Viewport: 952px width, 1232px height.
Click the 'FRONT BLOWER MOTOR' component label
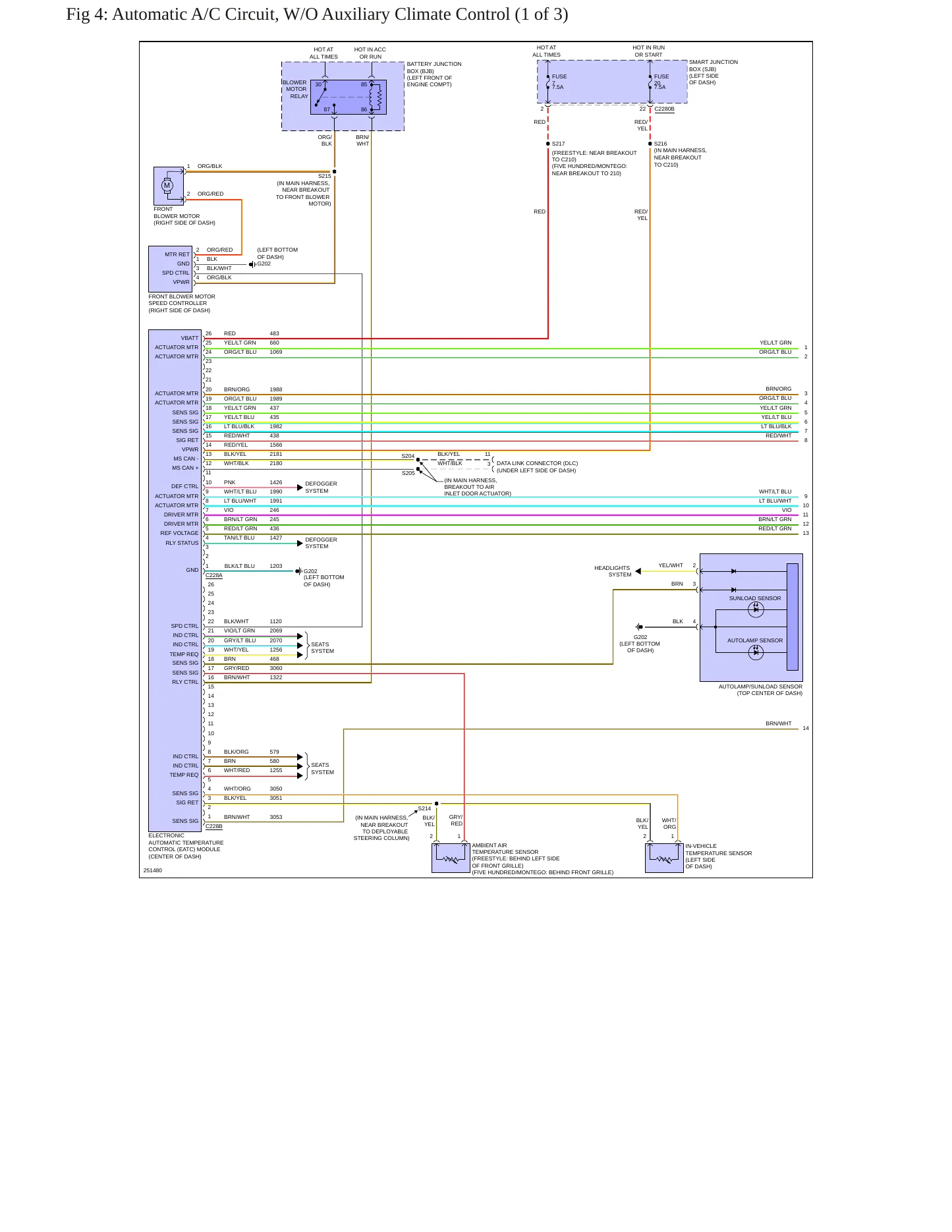[184, 216]
